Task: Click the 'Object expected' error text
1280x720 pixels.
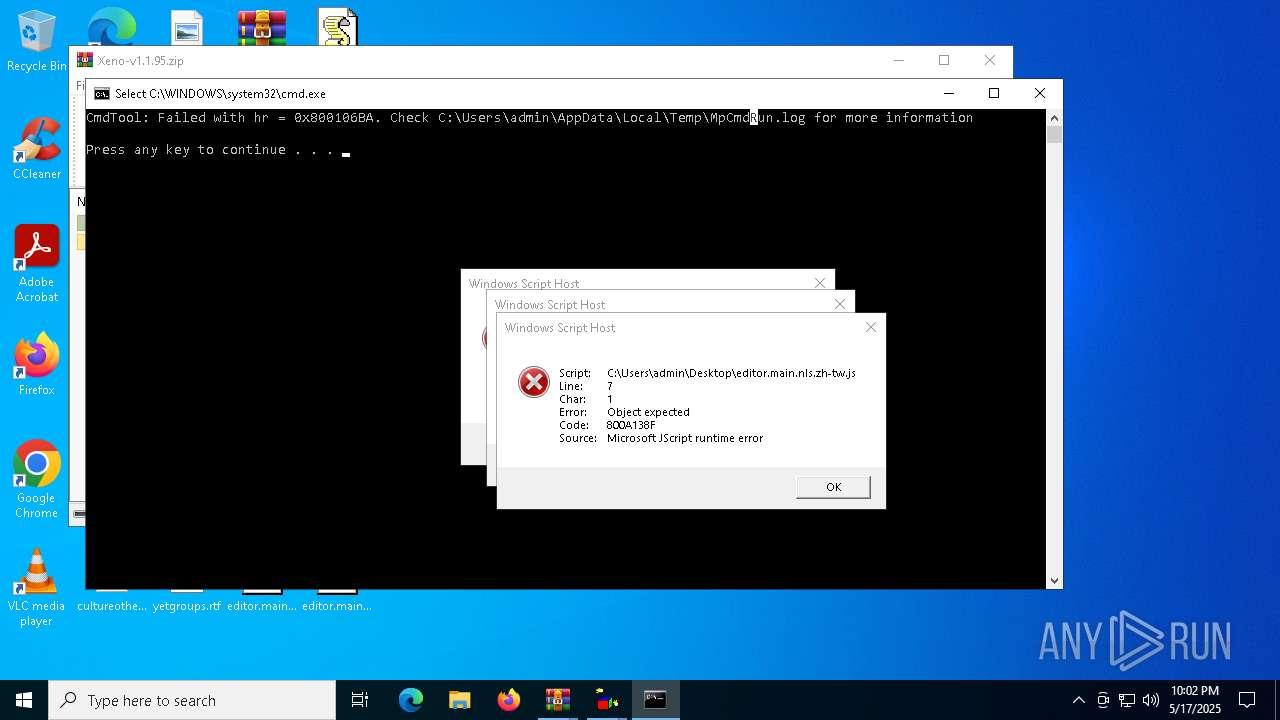Action: 648,412
